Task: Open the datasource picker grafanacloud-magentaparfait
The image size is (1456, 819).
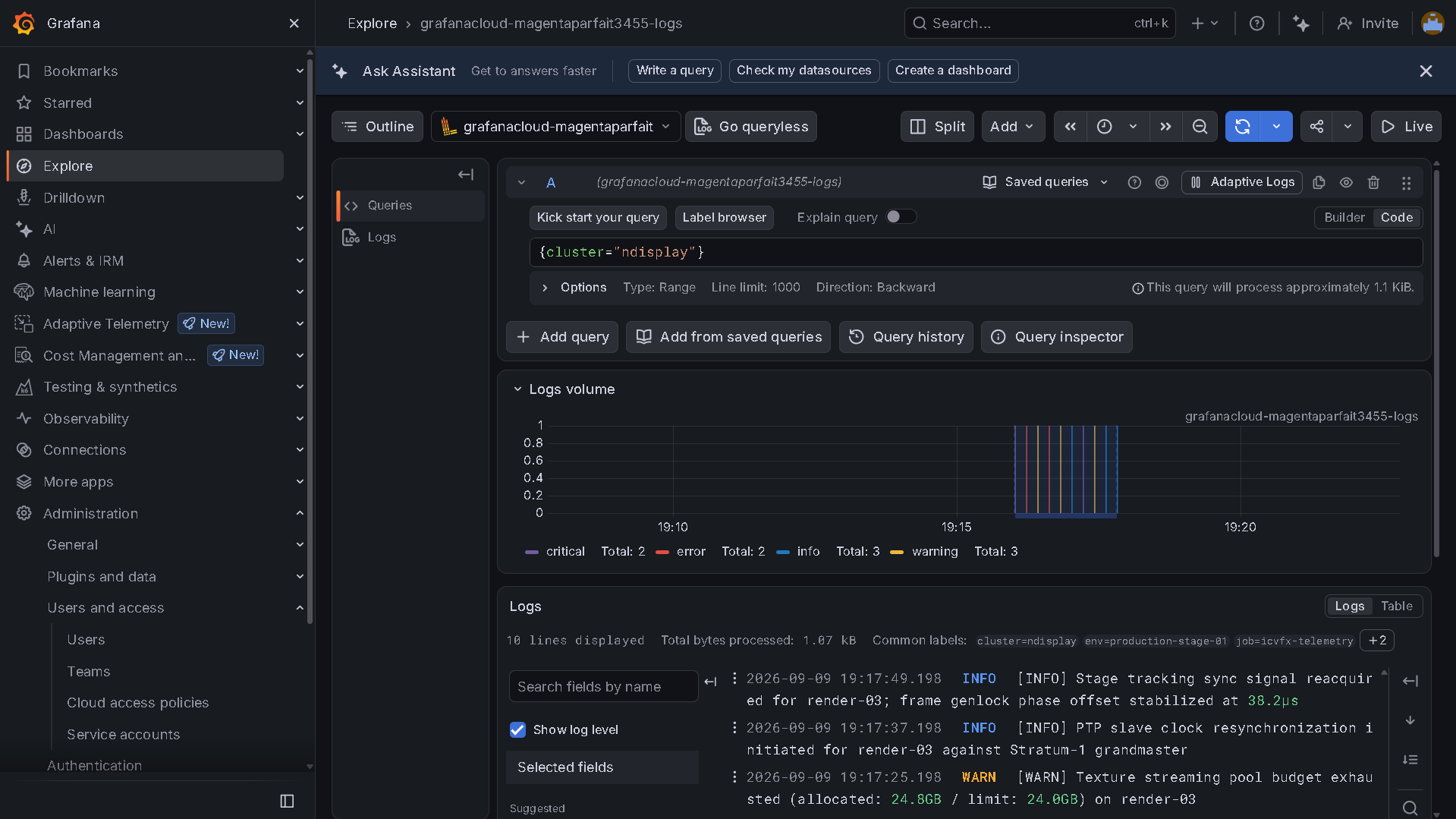Action: coord(555,127)
